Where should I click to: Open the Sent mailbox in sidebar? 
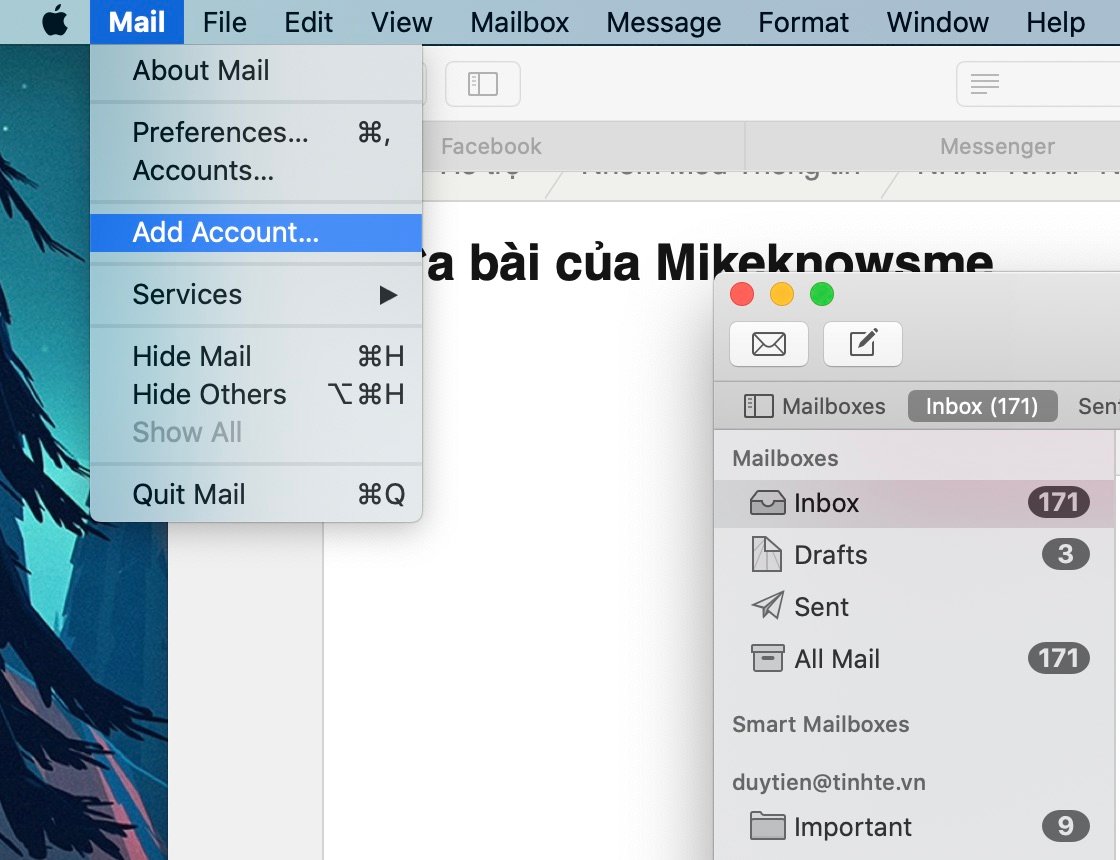tap(914, 606)
